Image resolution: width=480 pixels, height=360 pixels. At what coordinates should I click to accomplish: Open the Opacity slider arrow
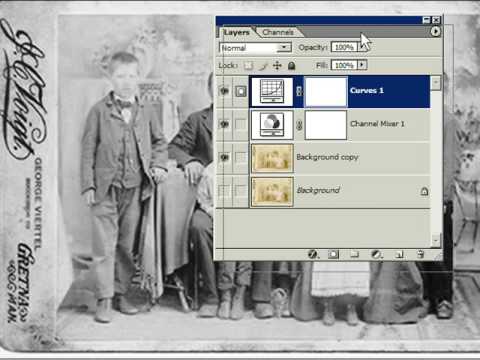click(362, 47)
